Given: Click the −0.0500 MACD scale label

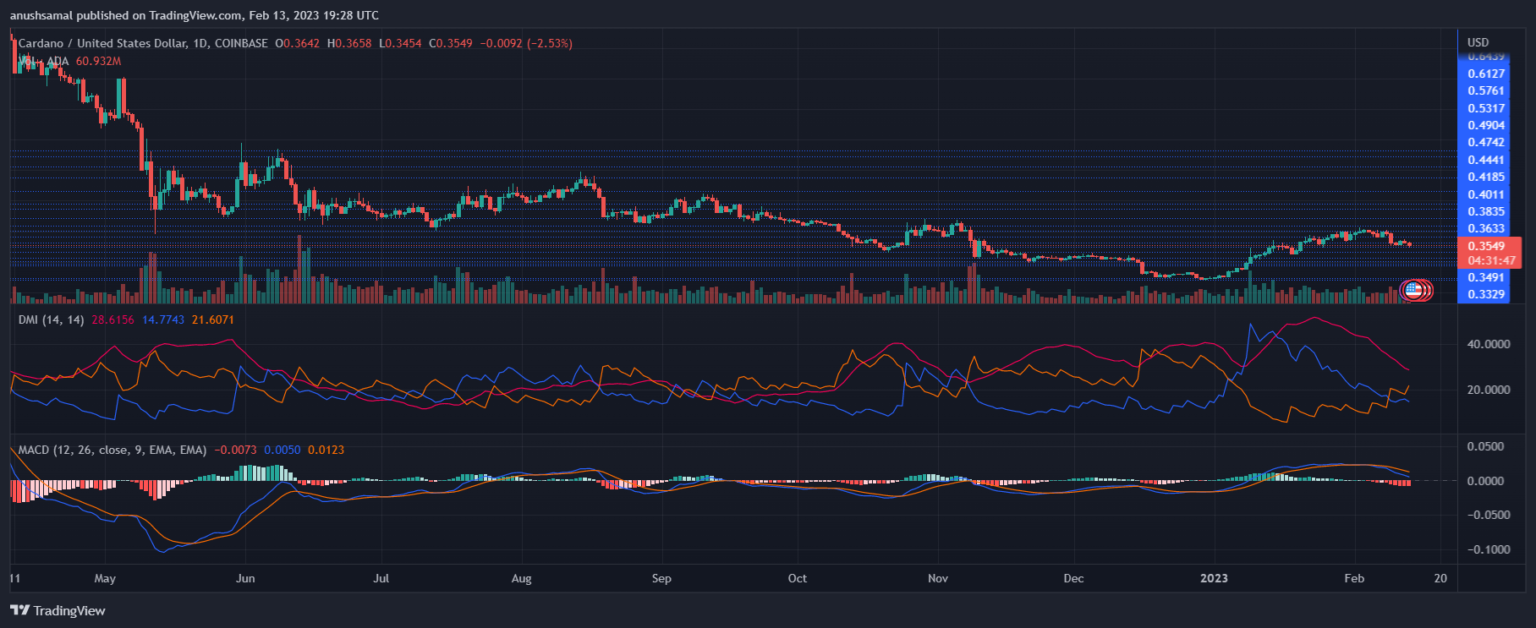Looking at the screenshot, I should click(1487, 515).
